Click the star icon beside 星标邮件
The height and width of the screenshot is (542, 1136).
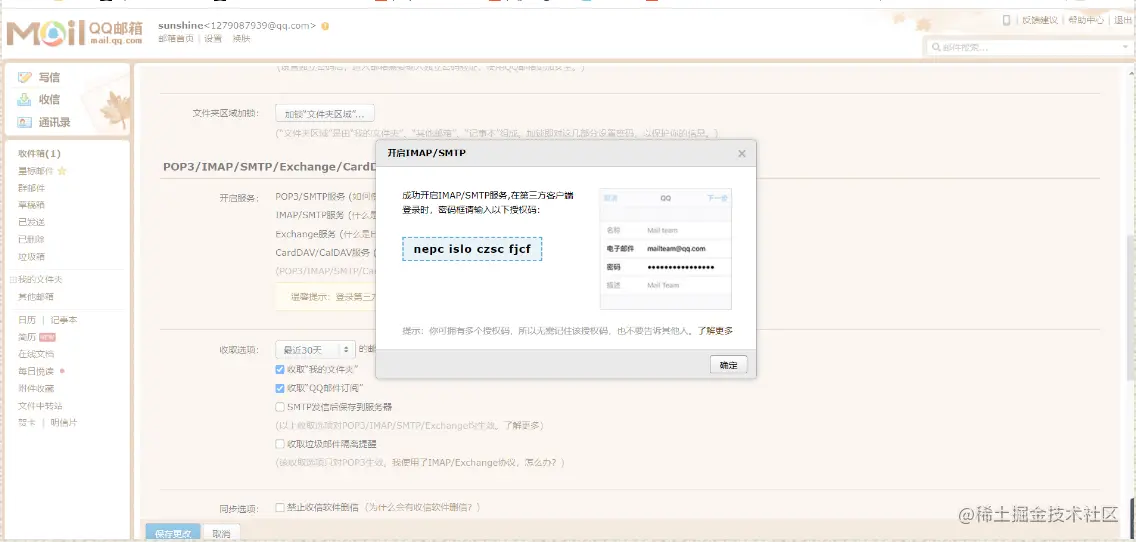(62, 171)
